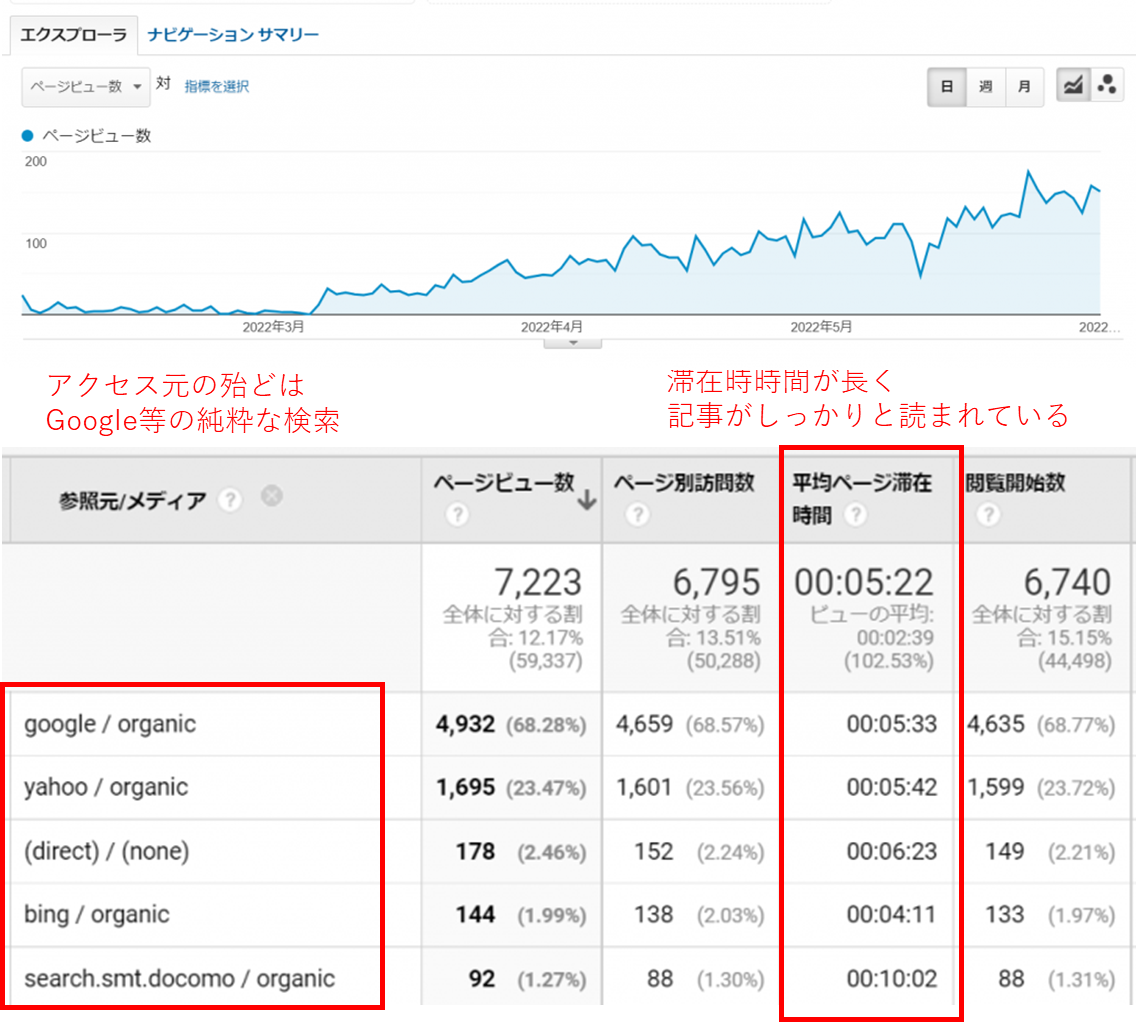Open the yahoo / organic source row
The image size is (1136, 1022).
tap(106, 787)
